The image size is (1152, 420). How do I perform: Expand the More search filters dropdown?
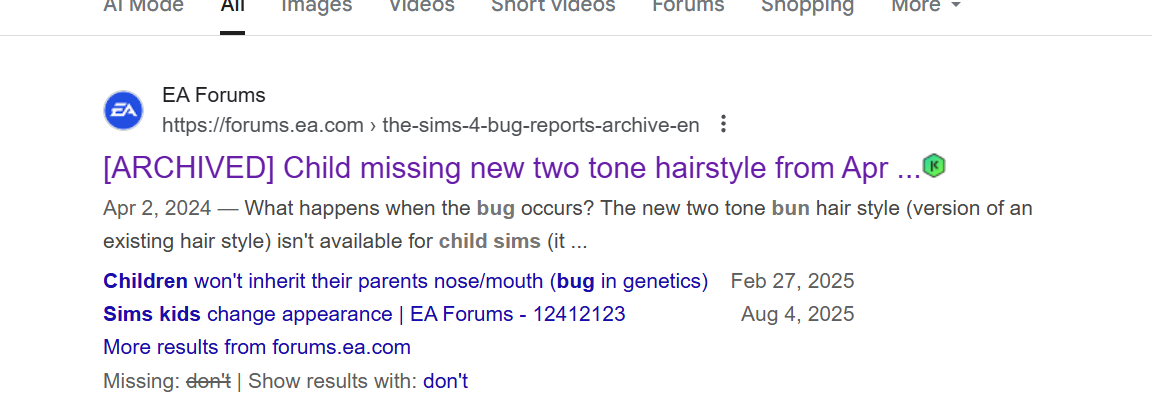click(925, 6)
